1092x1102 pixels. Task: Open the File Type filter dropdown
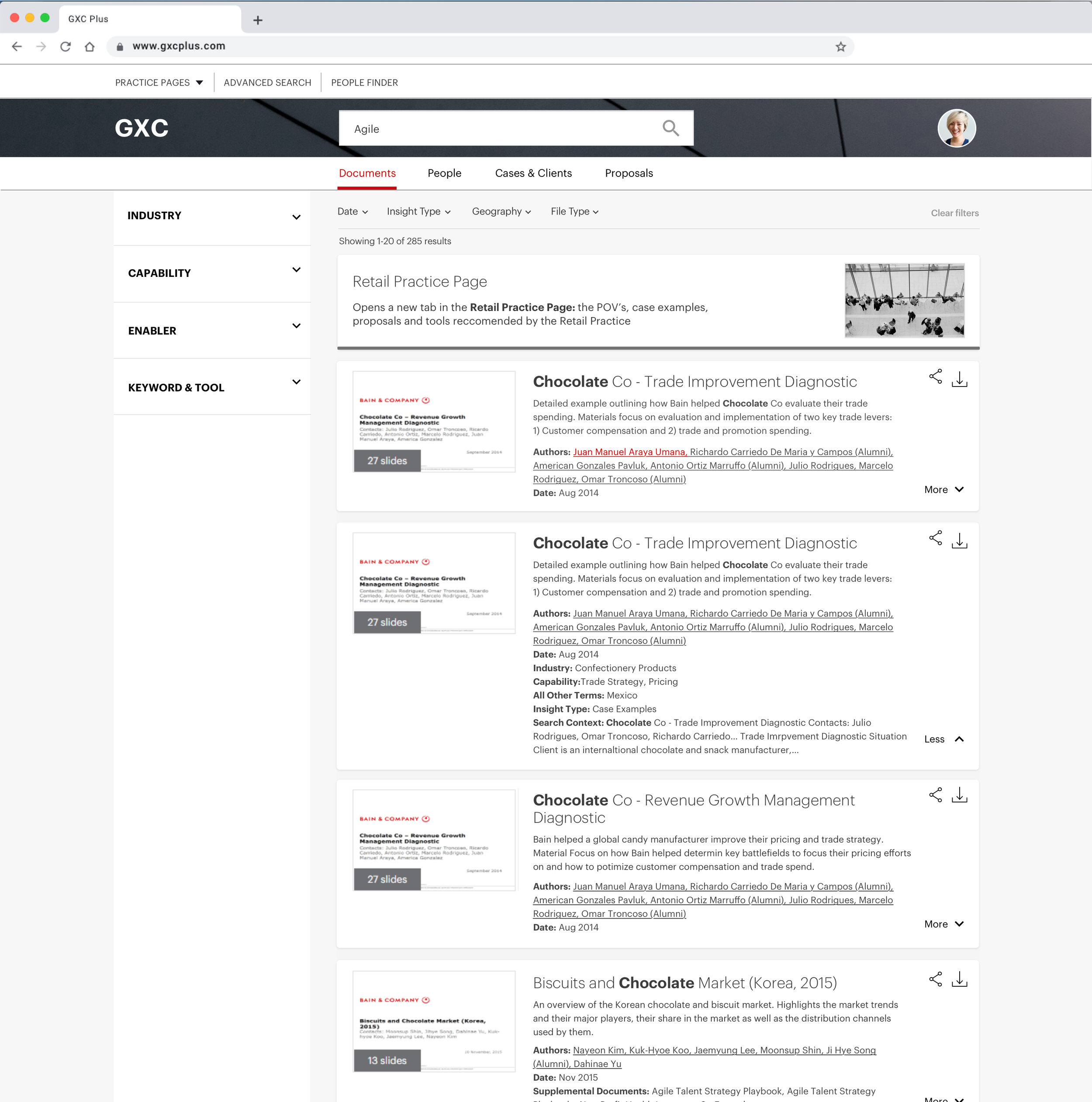[x=574, y=211]
